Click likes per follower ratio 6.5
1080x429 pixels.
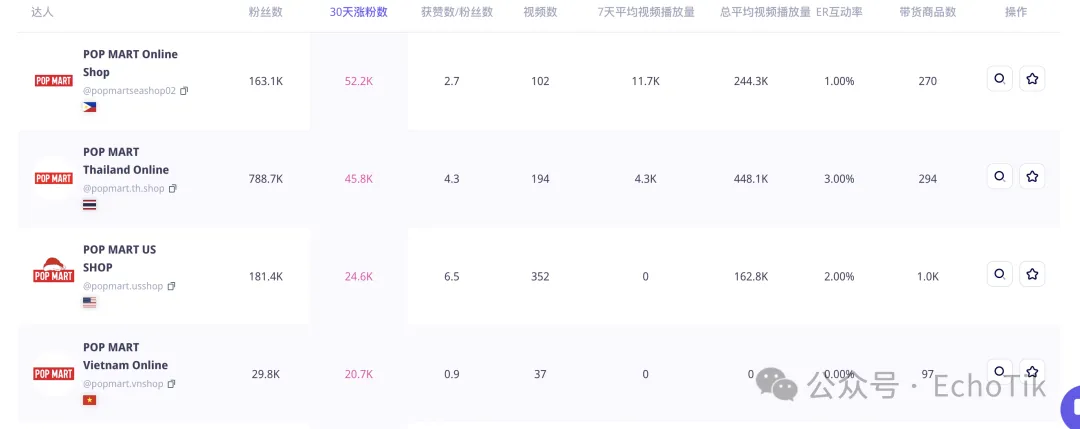coord(452,277)
